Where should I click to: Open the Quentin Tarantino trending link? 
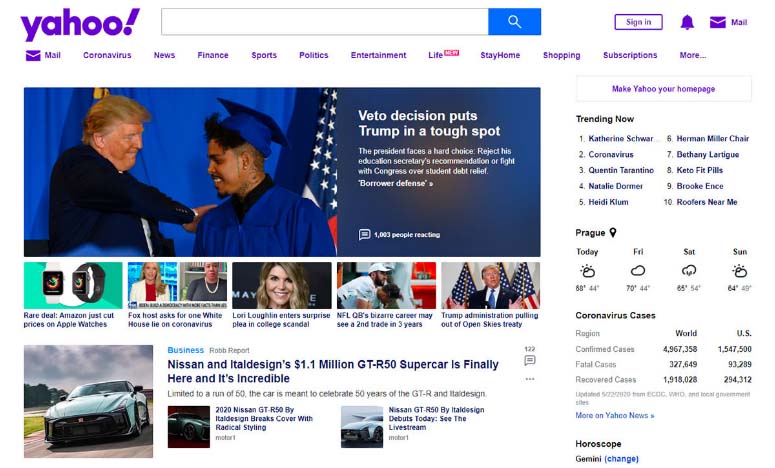pyautogui.click(x=621, y=171)
